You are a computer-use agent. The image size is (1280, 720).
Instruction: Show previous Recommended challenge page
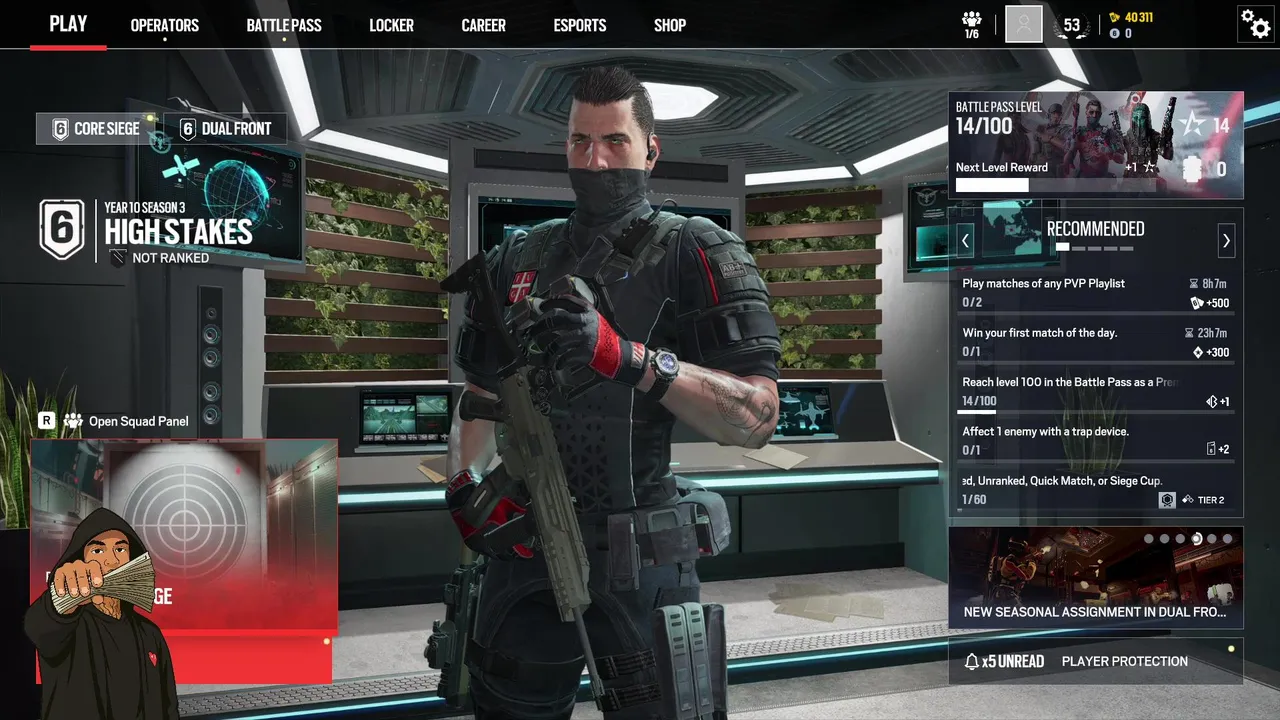coord(966,240)
